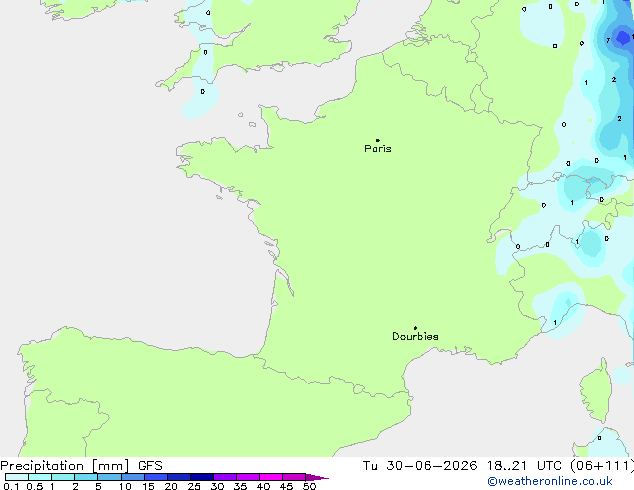This screenshot has height=490, width=634.
Task: Click the Paris city label
Action: pos(378,148)
